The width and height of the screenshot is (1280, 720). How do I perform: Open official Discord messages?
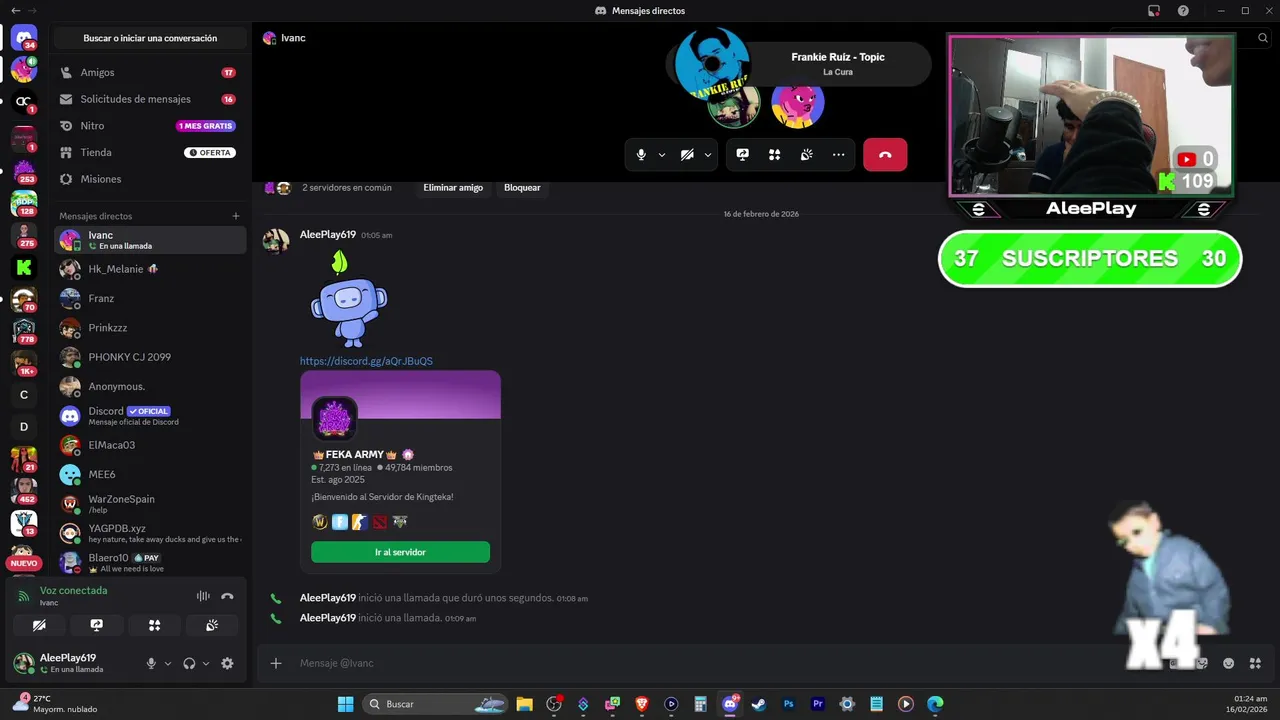click(x=150, y=416)
